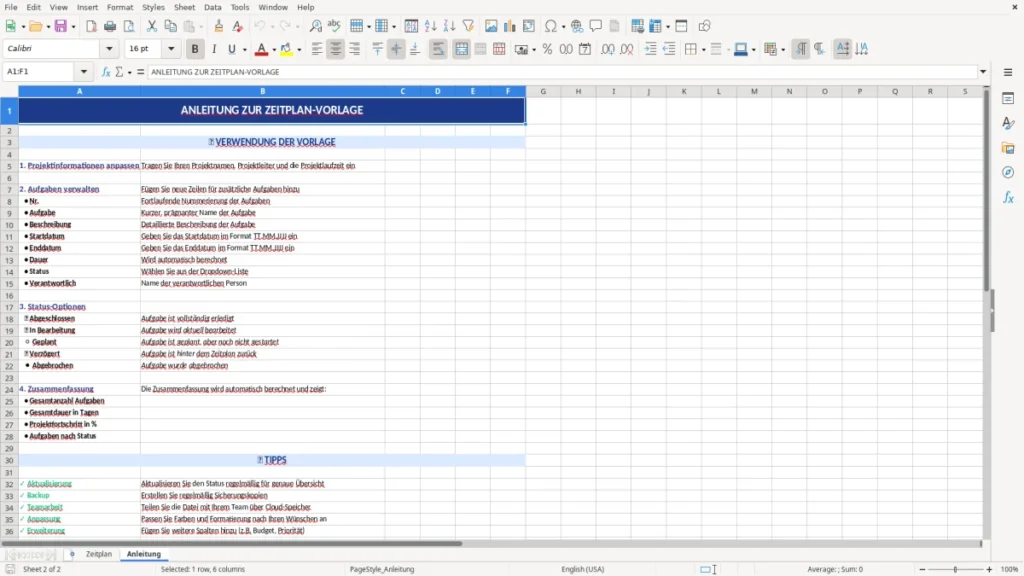Click the Insert Hyperlink icon
Image resolution: width=1024 pixels, height=576 pixels.
577,26
